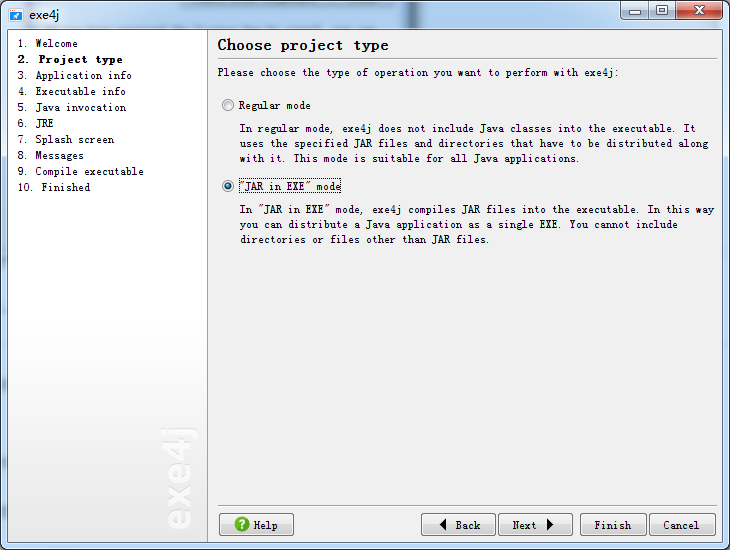Click the Finish button

point(613,525)
